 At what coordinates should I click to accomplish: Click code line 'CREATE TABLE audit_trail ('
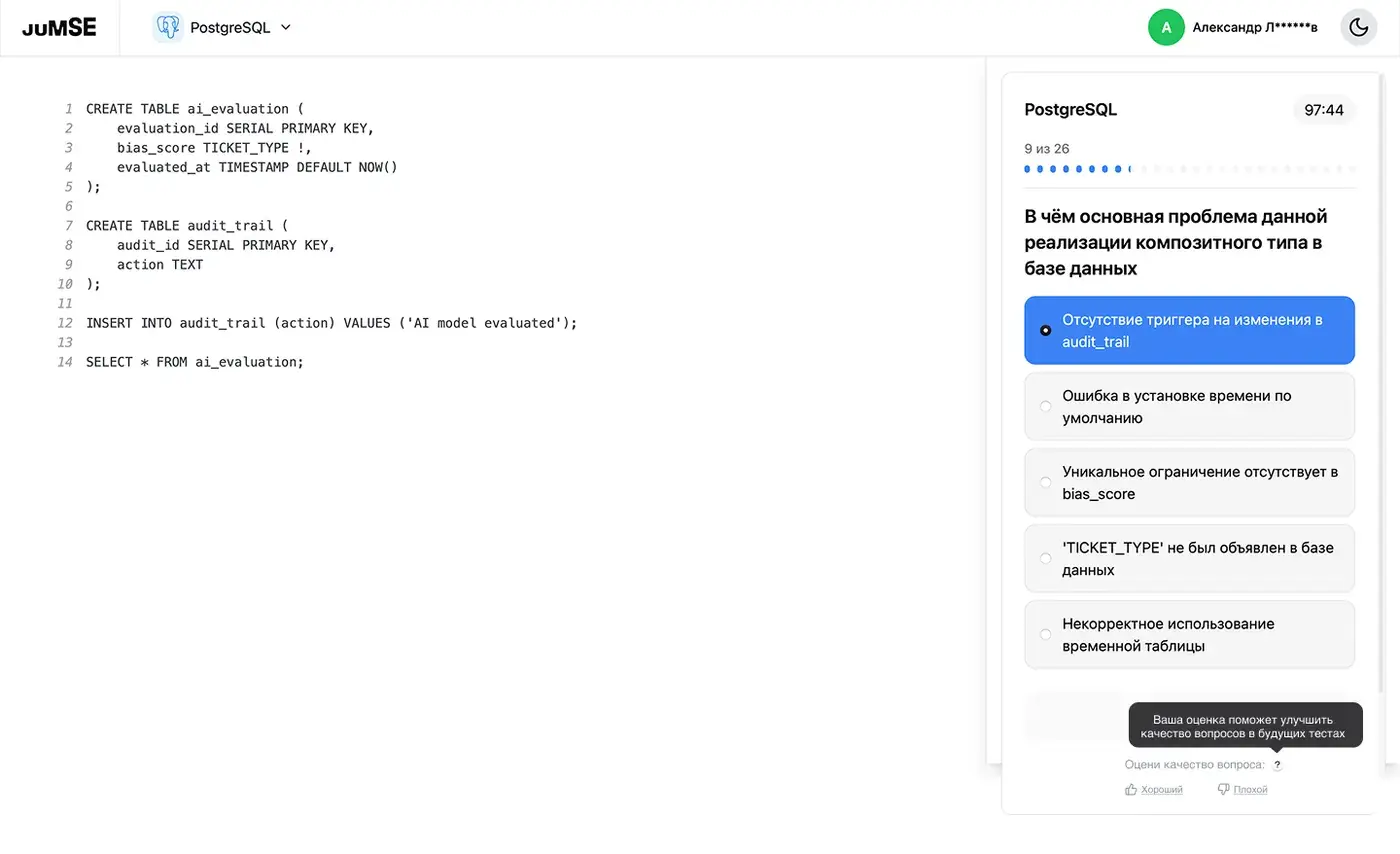(x=186, y=226)
